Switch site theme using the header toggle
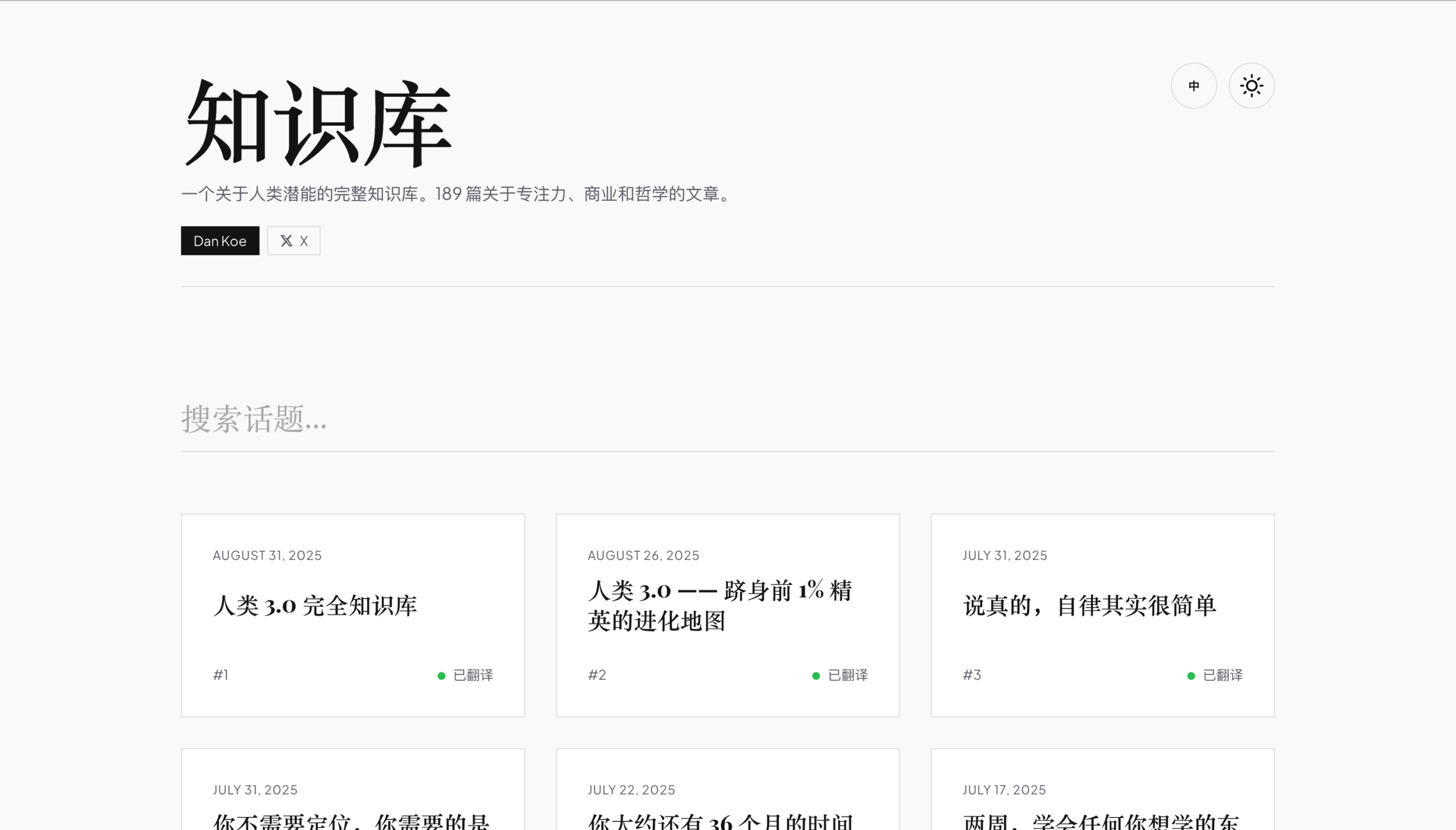Image resolution: width=1456 pixels, height=830 pixels. pyautogui.click(x=1251, y=85)
